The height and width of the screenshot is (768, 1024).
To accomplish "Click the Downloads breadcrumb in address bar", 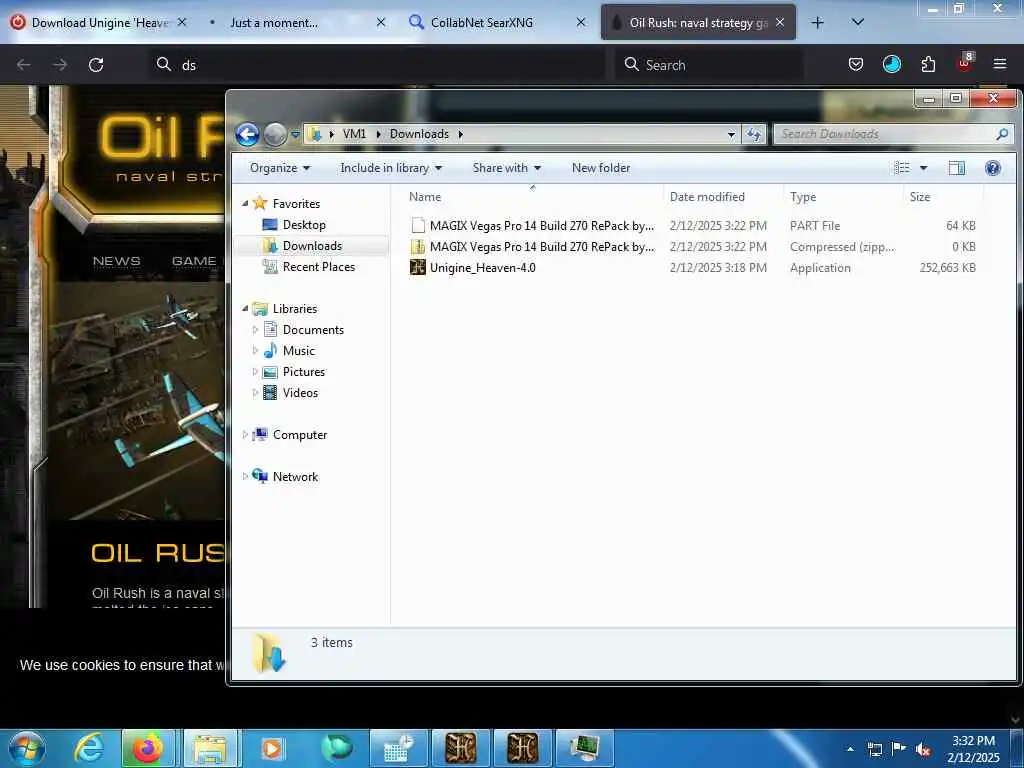I will coord(419,134).
